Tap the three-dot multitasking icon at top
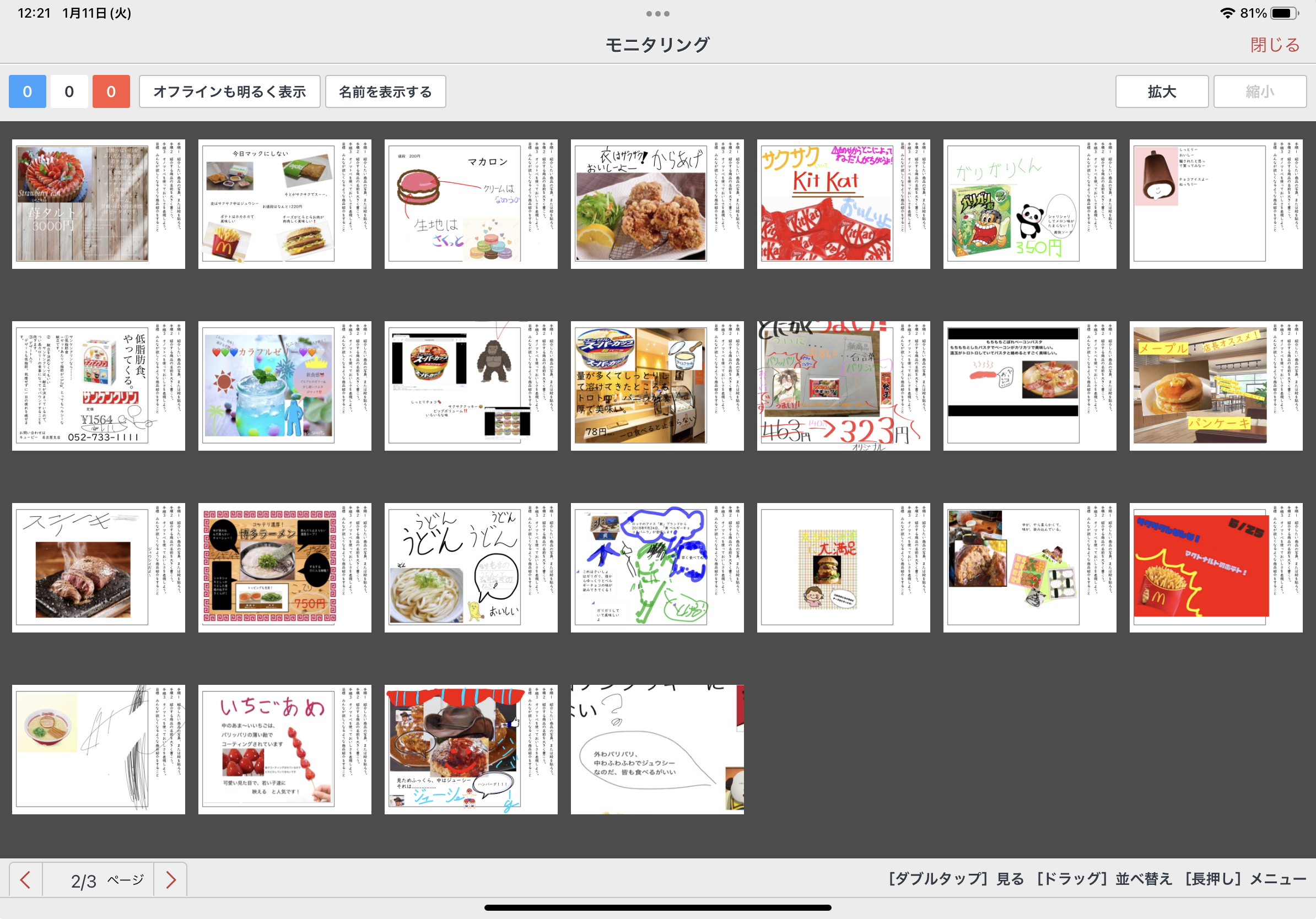Viewport: 1316px width, 919px height. coord(657,14)
